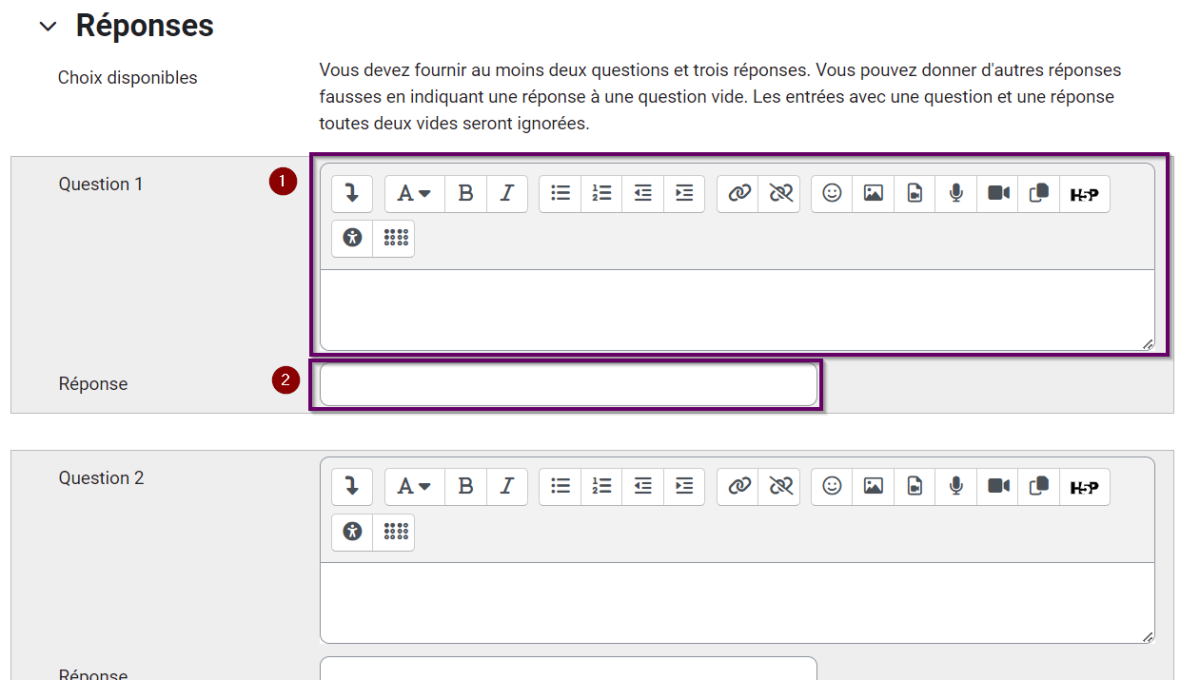
Task: Record video with the camera icon
Action: pos(996,193)
